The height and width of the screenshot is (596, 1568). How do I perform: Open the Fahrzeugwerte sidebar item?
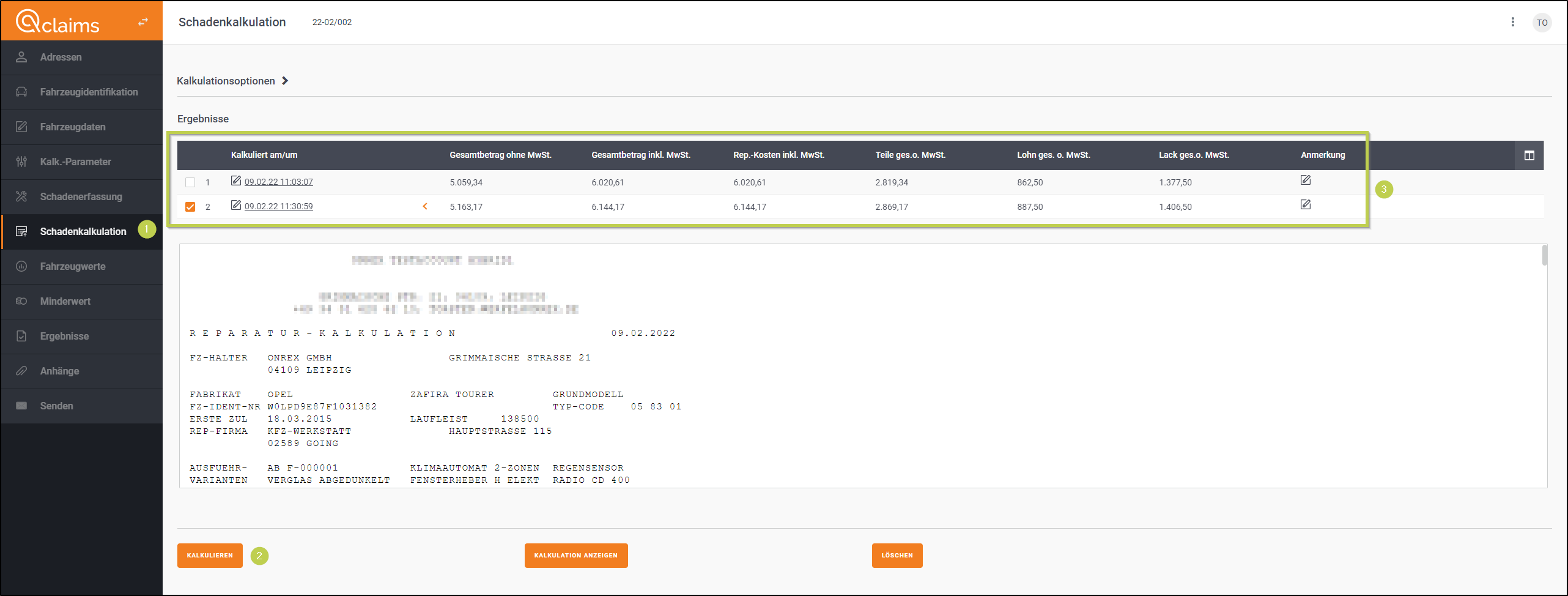tap(73, 266)
